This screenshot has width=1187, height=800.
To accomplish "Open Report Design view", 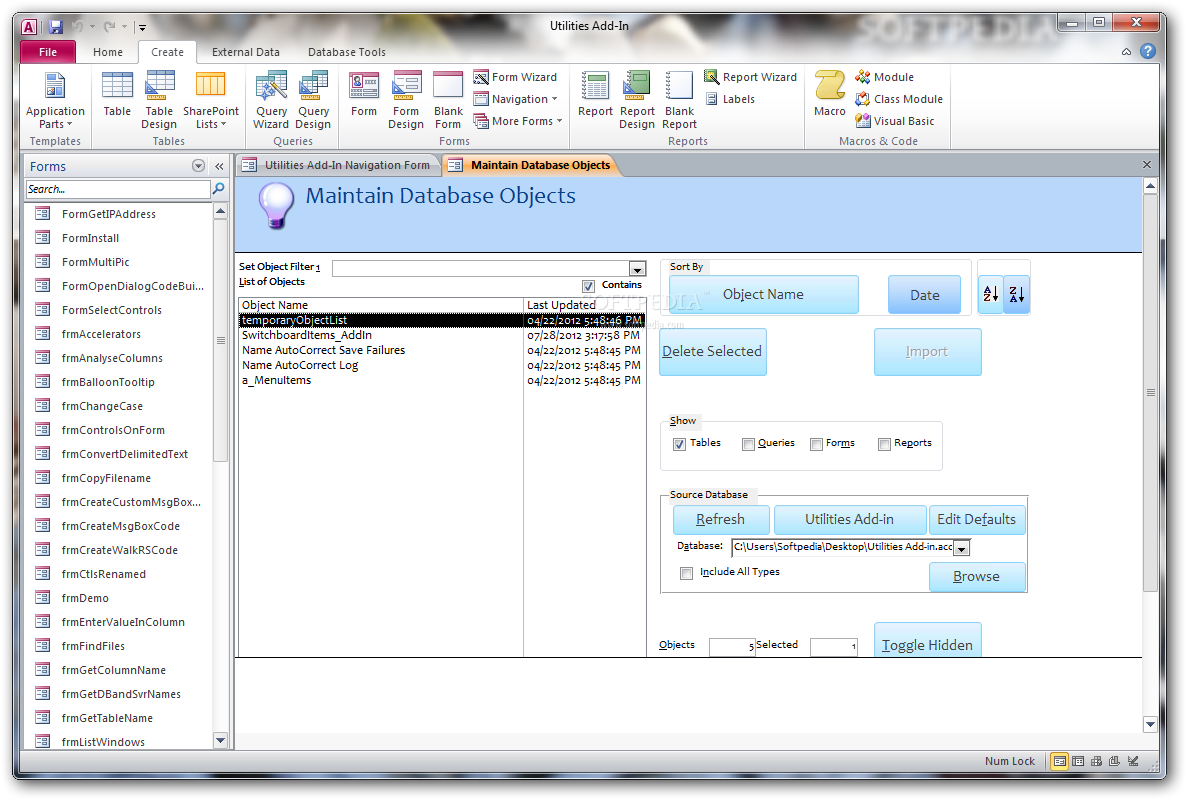I will [637, 100].
